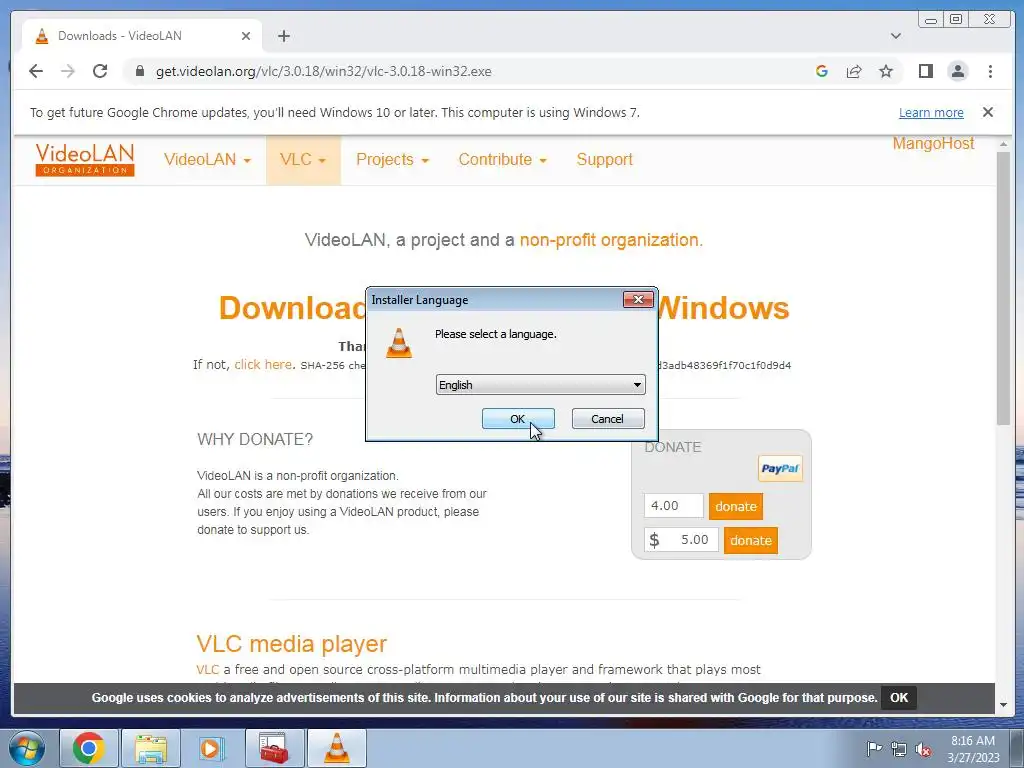The image size is (1024, 768).
Task: Open the English language dropdown
Action: tap(540, 385)
